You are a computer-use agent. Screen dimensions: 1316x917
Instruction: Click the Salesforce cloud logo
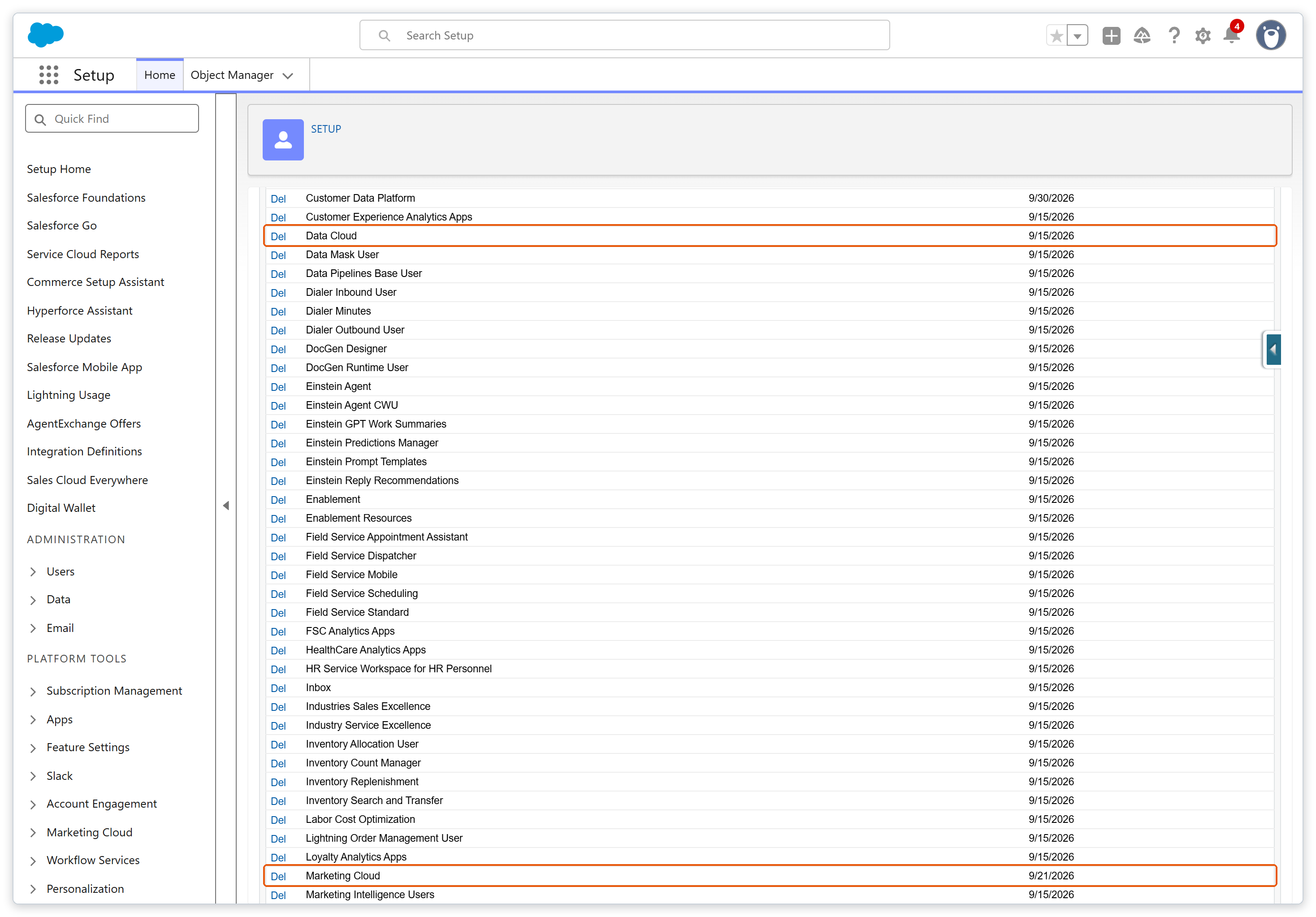pyautogui.click(x=45, y=35)
